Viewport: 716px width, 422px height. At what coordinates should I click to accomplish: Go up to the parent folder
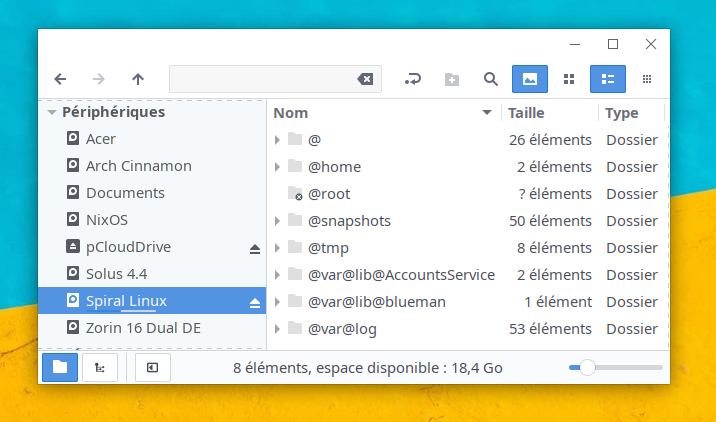tap(138, 79)
